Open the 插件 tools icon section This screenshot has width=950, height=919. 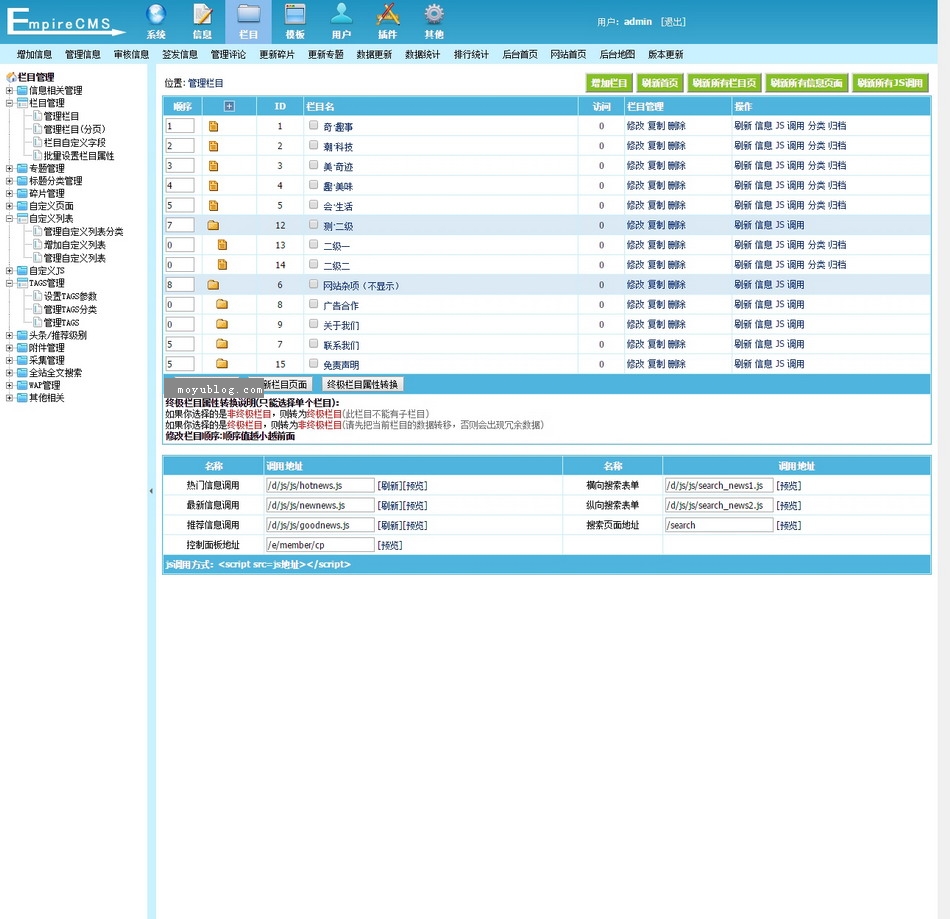point(388,21)
